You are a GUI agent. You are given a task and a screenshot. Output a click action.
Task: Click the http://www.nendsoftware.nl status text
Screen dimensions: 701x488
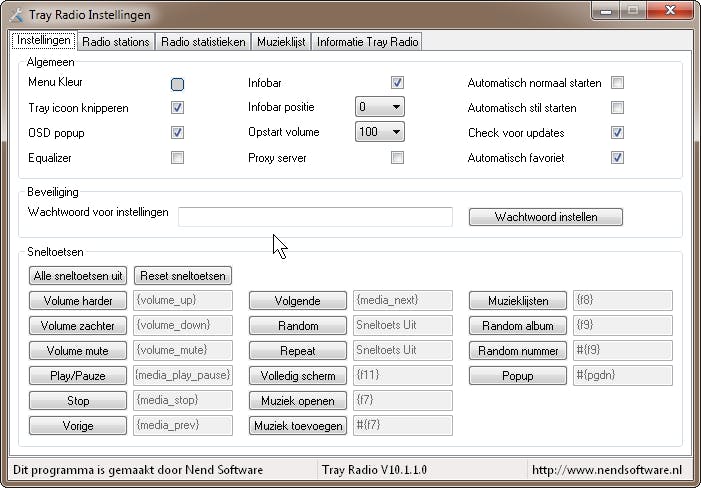607,470
